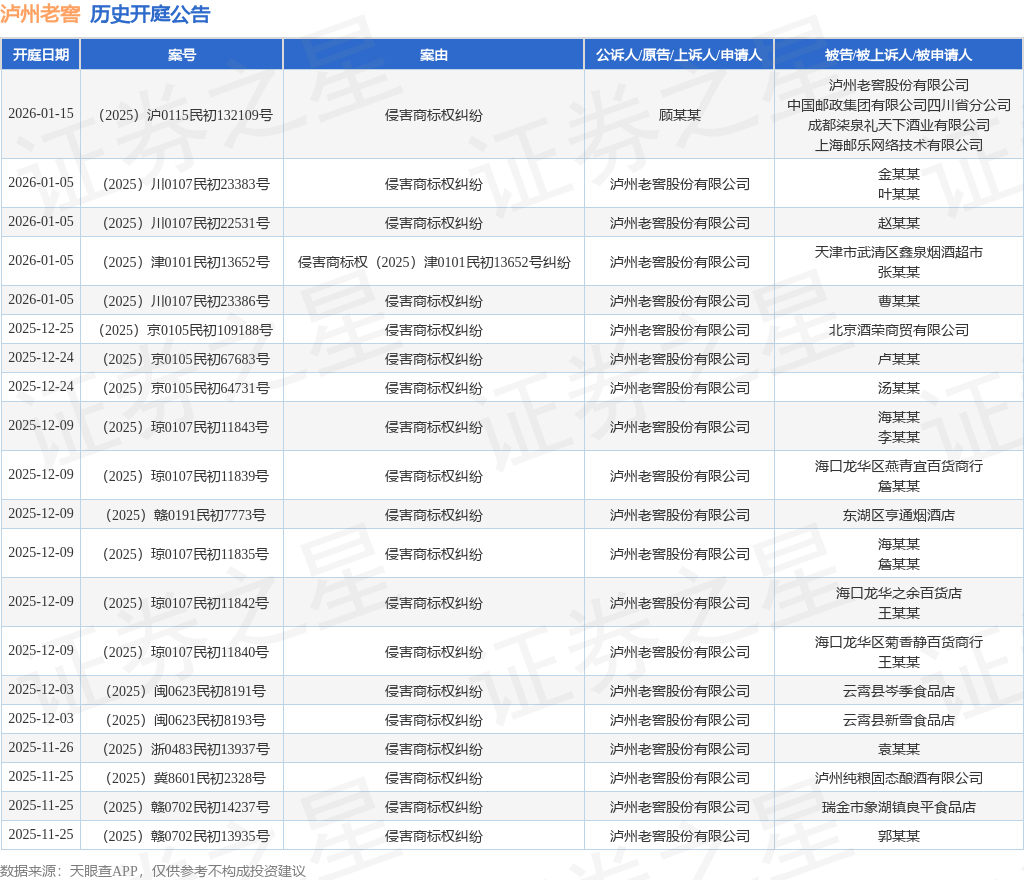Image resolution: width=1024 pixels, height=880 pixels.
Task: Click defendant 泸州老窖股份有限公司 in 顾某某 row
Action: (x=899, y=86)
